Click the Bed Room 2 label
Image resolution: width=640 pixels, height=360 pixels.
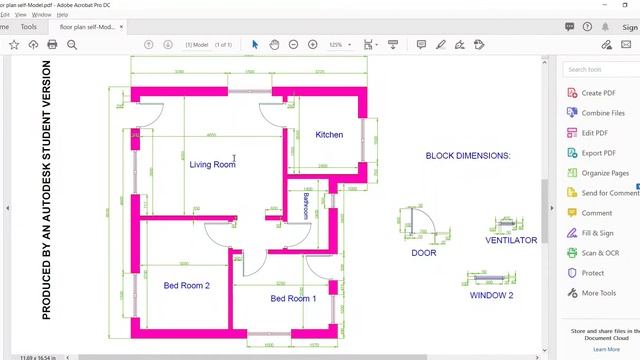click(187, 286)
